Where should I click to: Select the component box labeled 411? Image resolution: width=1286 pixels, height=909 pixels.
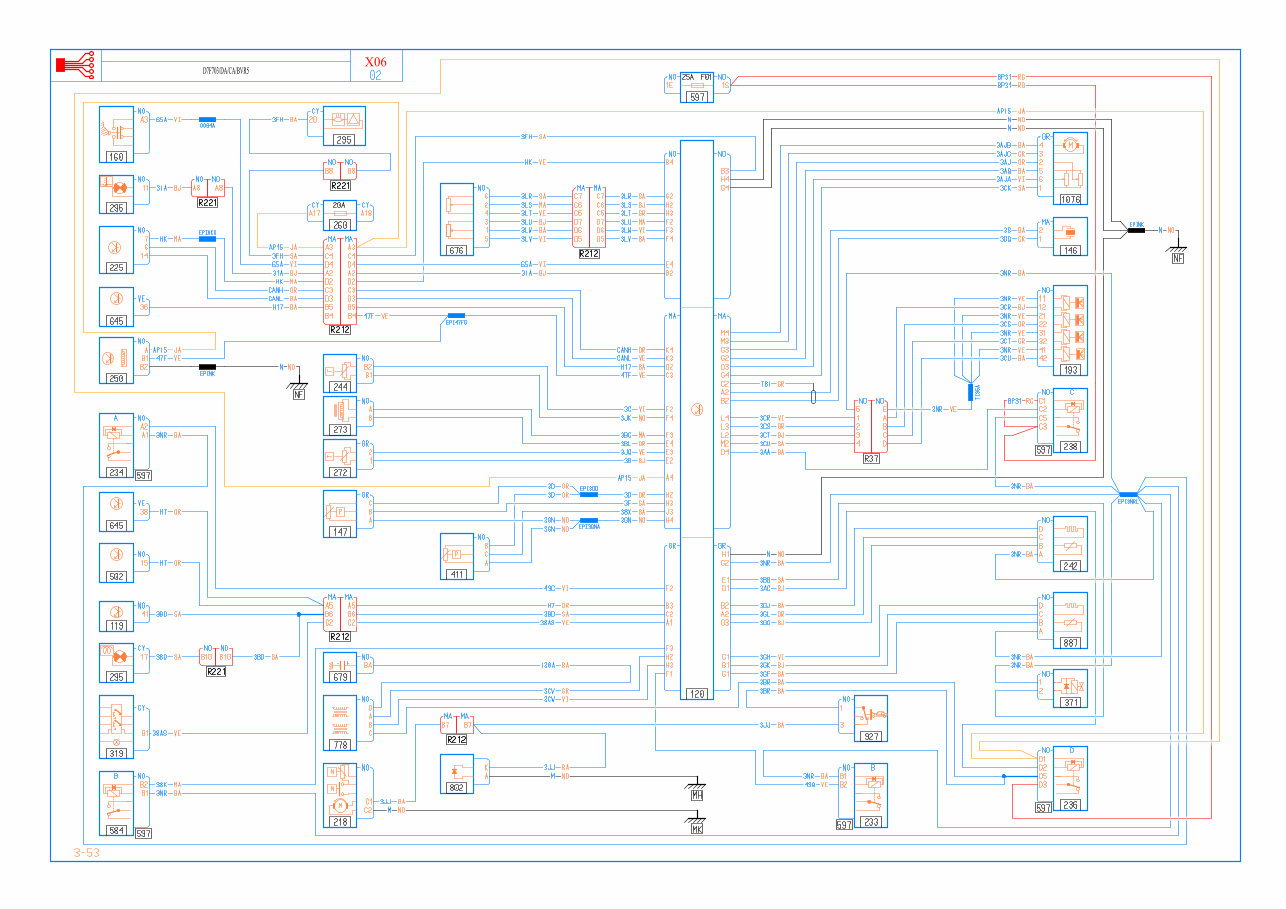(x=458, y=557)
